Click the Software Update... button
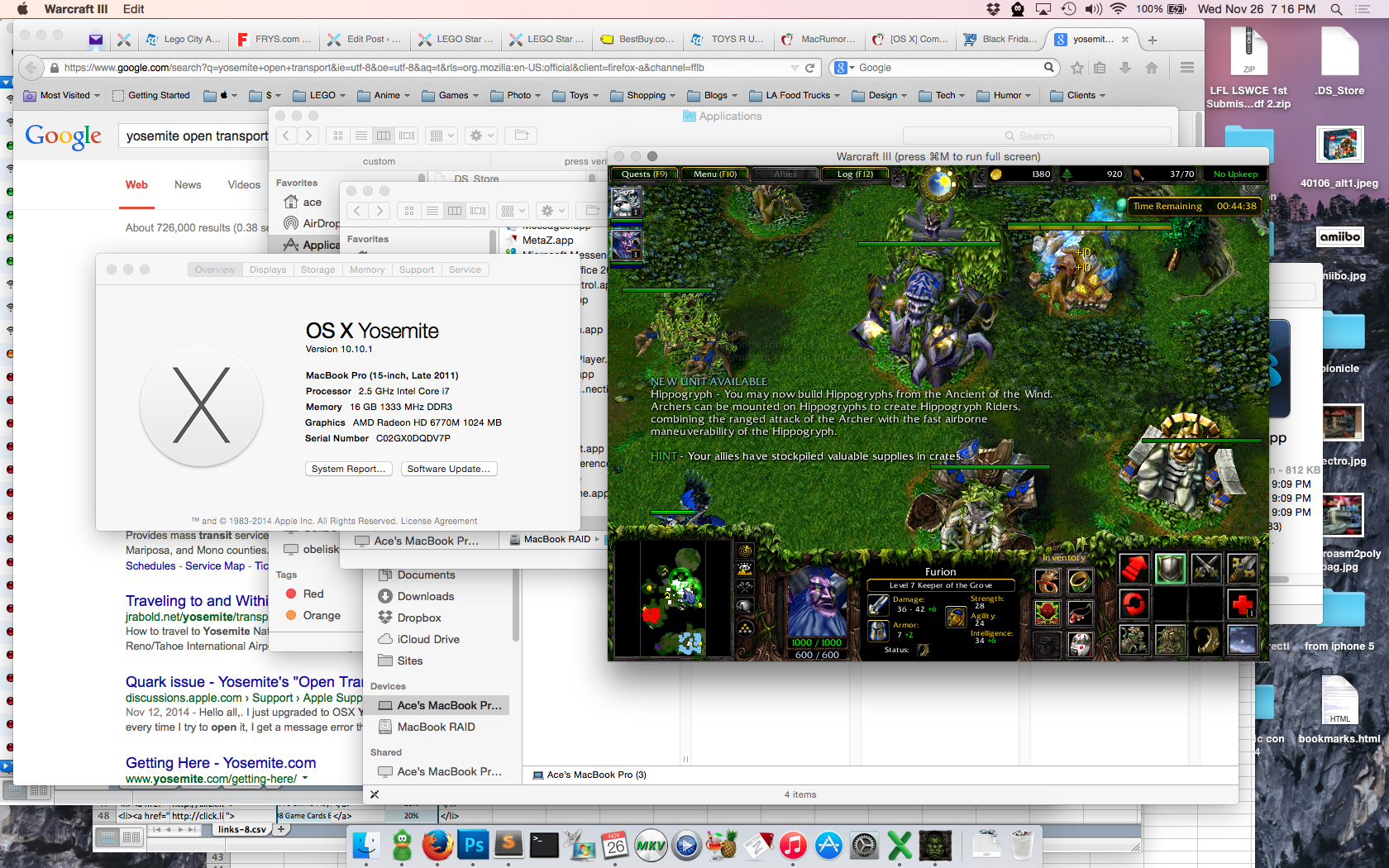Image resolution: width=1389 pixels, height=868 pixels. click(x=449, y=469)
